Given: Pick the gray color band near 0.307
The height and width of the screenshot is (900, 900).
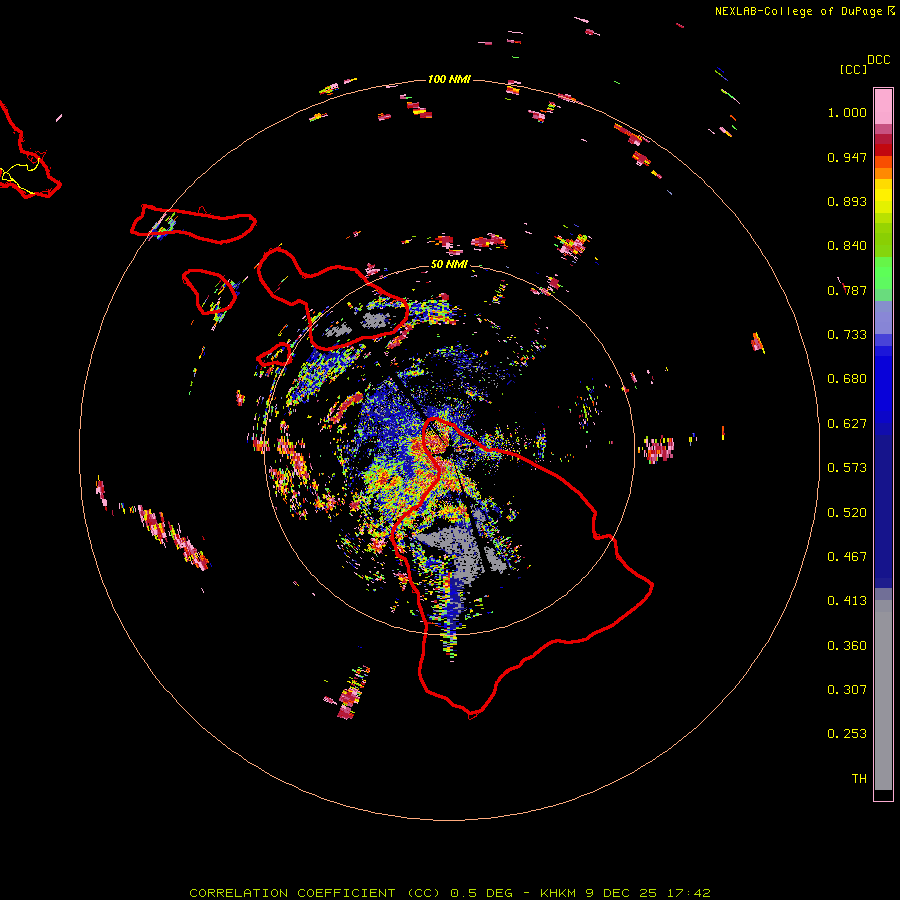Looking at the screenshot, I should pos(883,695).
